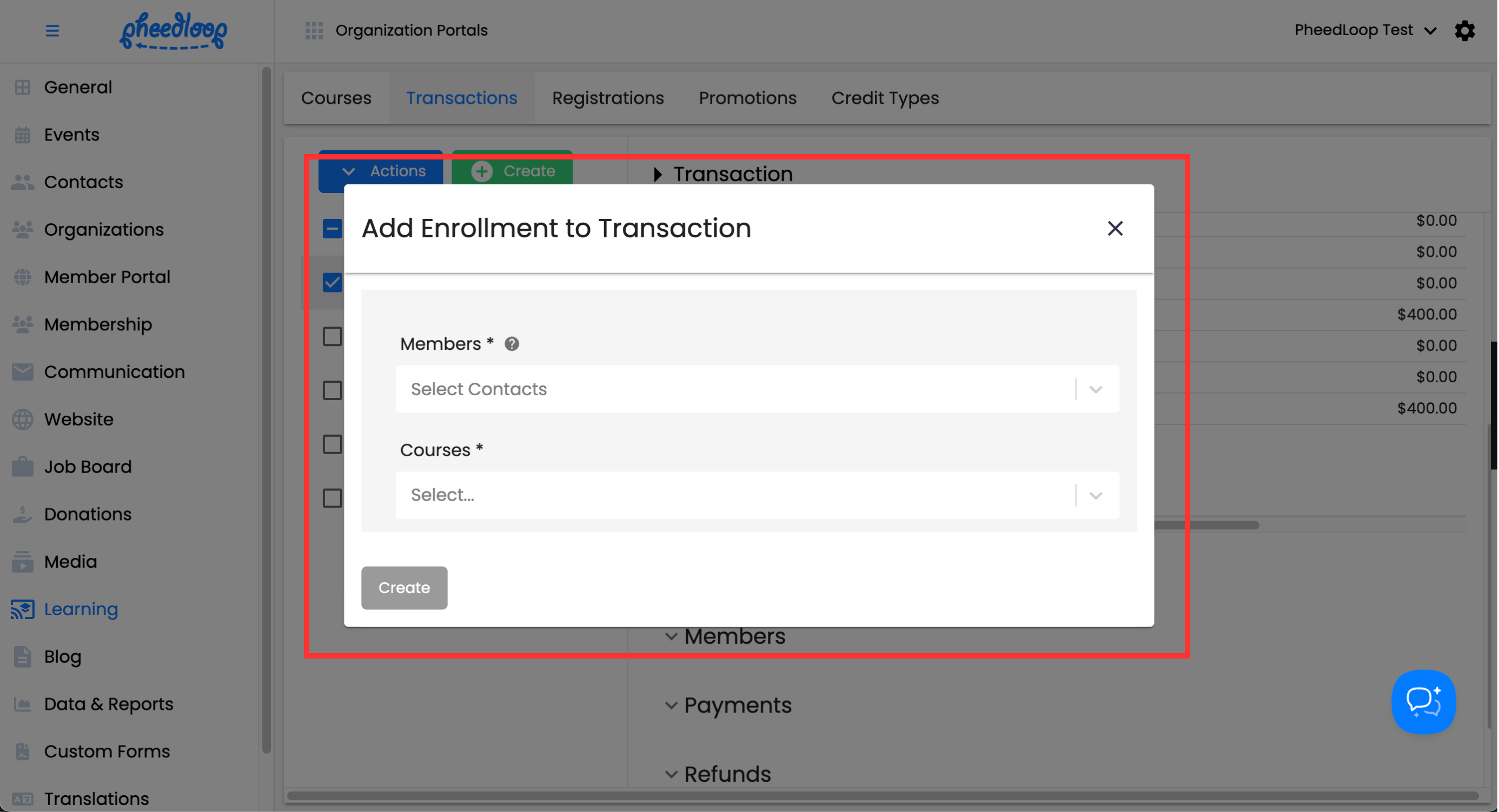The height and width of the screenshot is (812, 1499).
Task: Switch to the Registrations tab
Action: coord(607,98)
